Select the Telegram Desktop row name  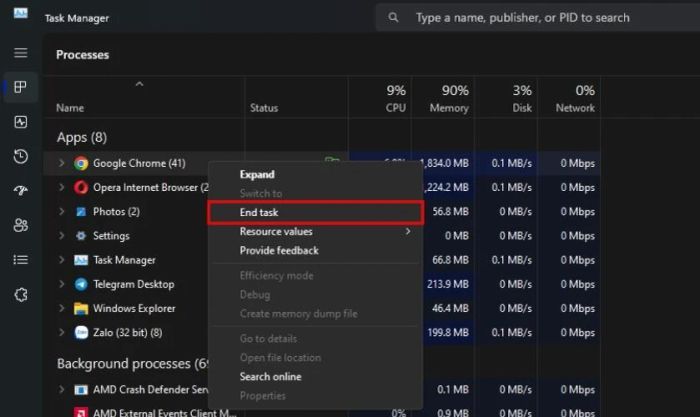pyautogui.click(x=133, y=284)
